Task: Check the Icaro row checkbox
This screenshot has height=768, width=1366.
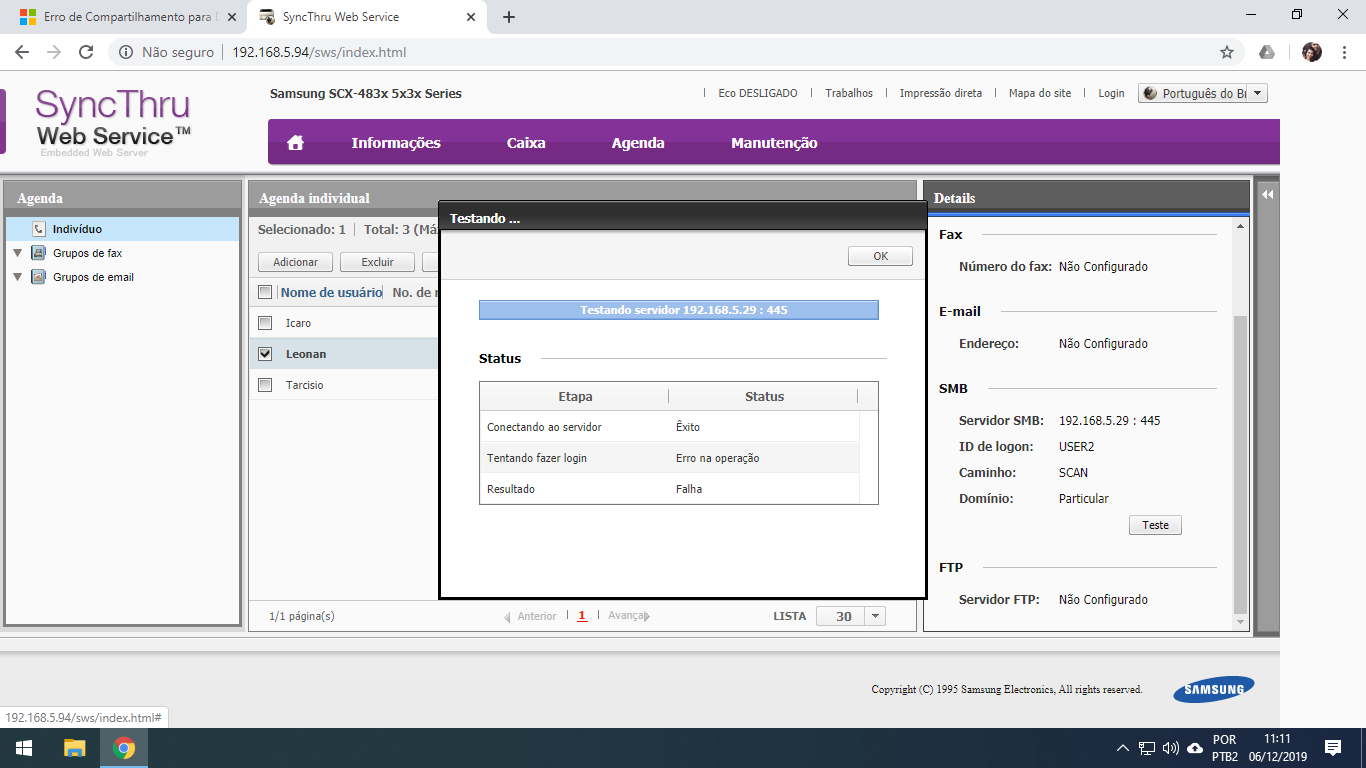Action: 265,323
